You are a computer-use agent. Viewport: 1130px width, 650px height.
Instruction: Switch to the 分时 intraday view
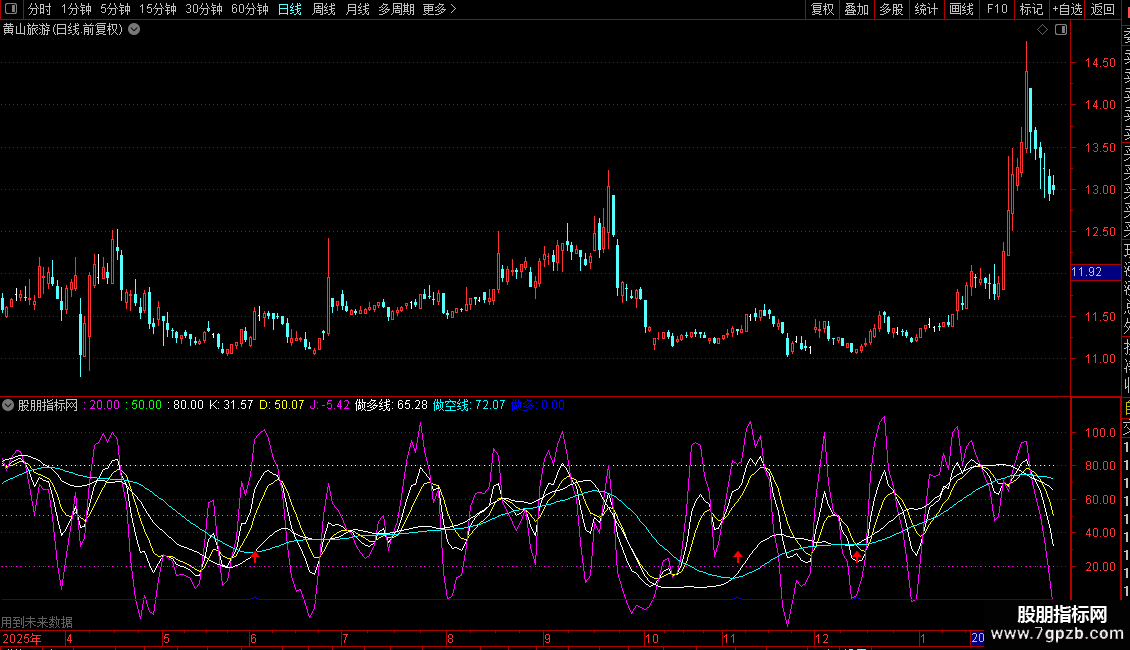39,9
